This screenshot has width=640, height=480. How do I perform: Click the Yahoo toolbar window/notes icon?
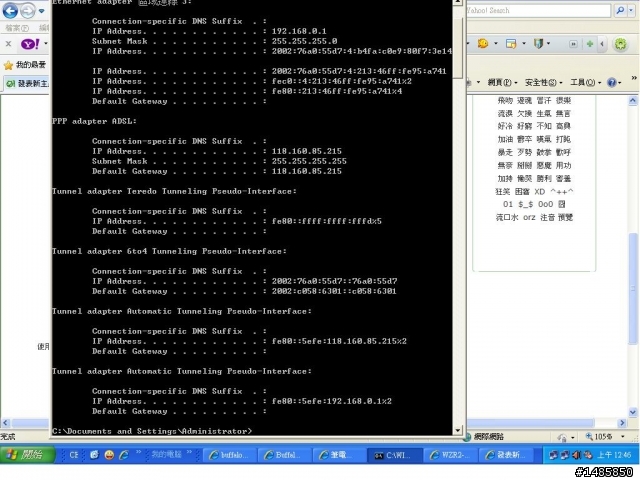[511, 43]
